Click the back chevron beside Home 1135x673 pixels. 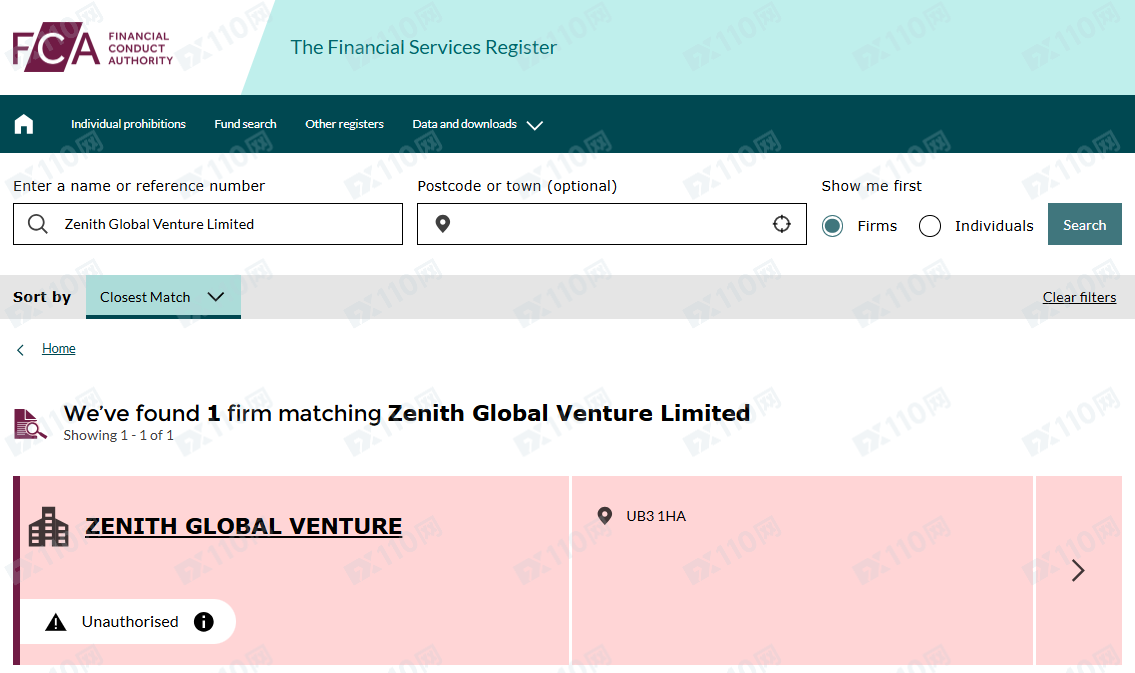pyautogui.click(x=20, y=350)
